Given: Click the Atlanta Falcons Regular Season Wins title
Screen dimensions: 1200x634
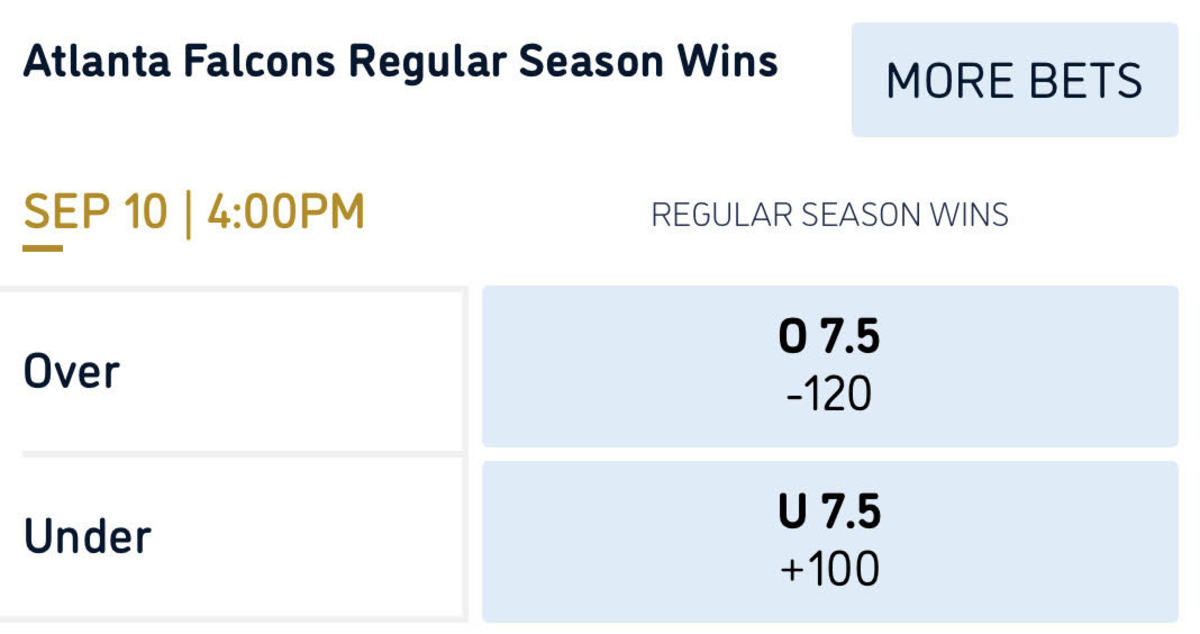Looking at the screenshot, I should click(x=400, y=62).
